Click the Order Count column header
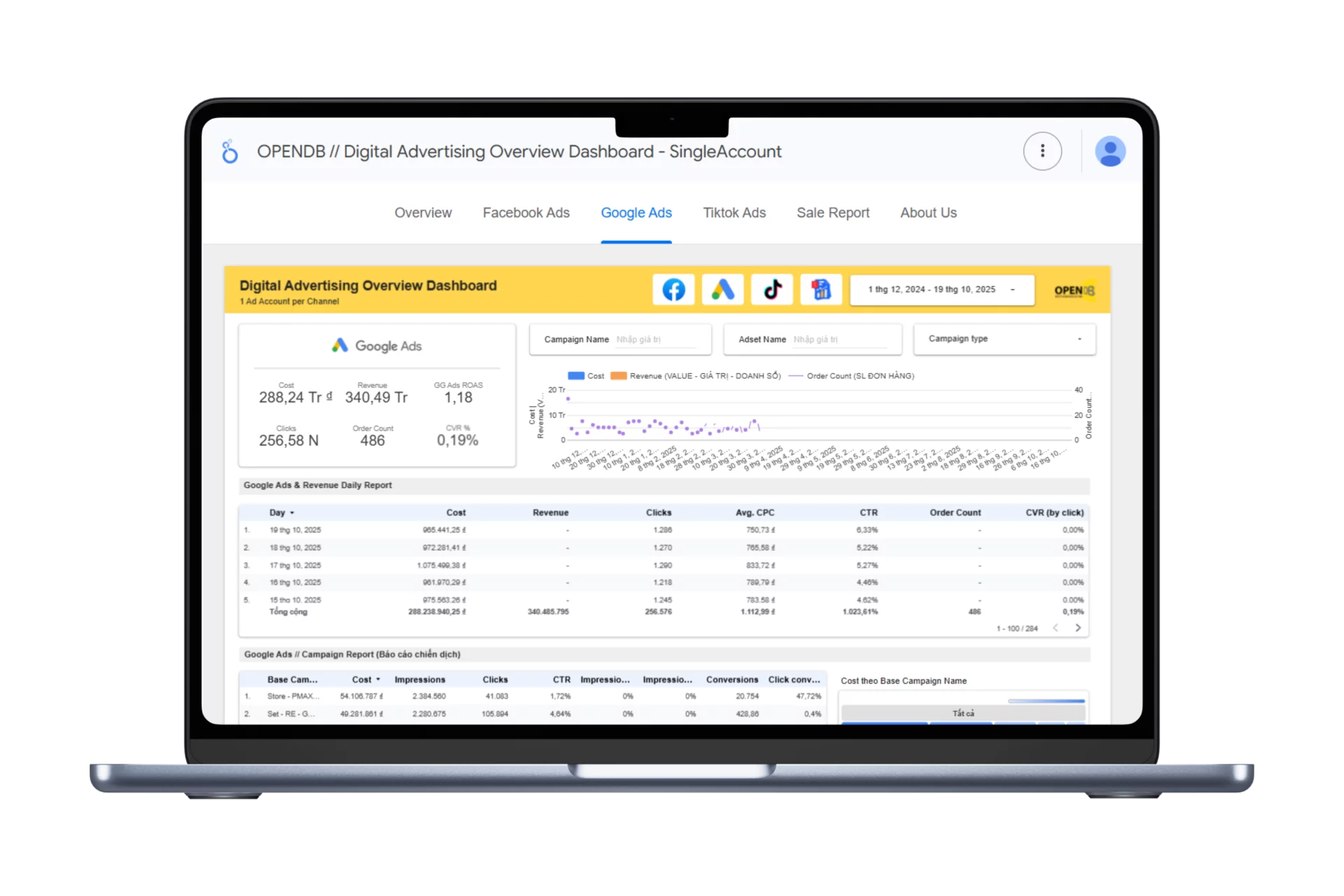Screen dimensions: 1344x896 point(955,513)
